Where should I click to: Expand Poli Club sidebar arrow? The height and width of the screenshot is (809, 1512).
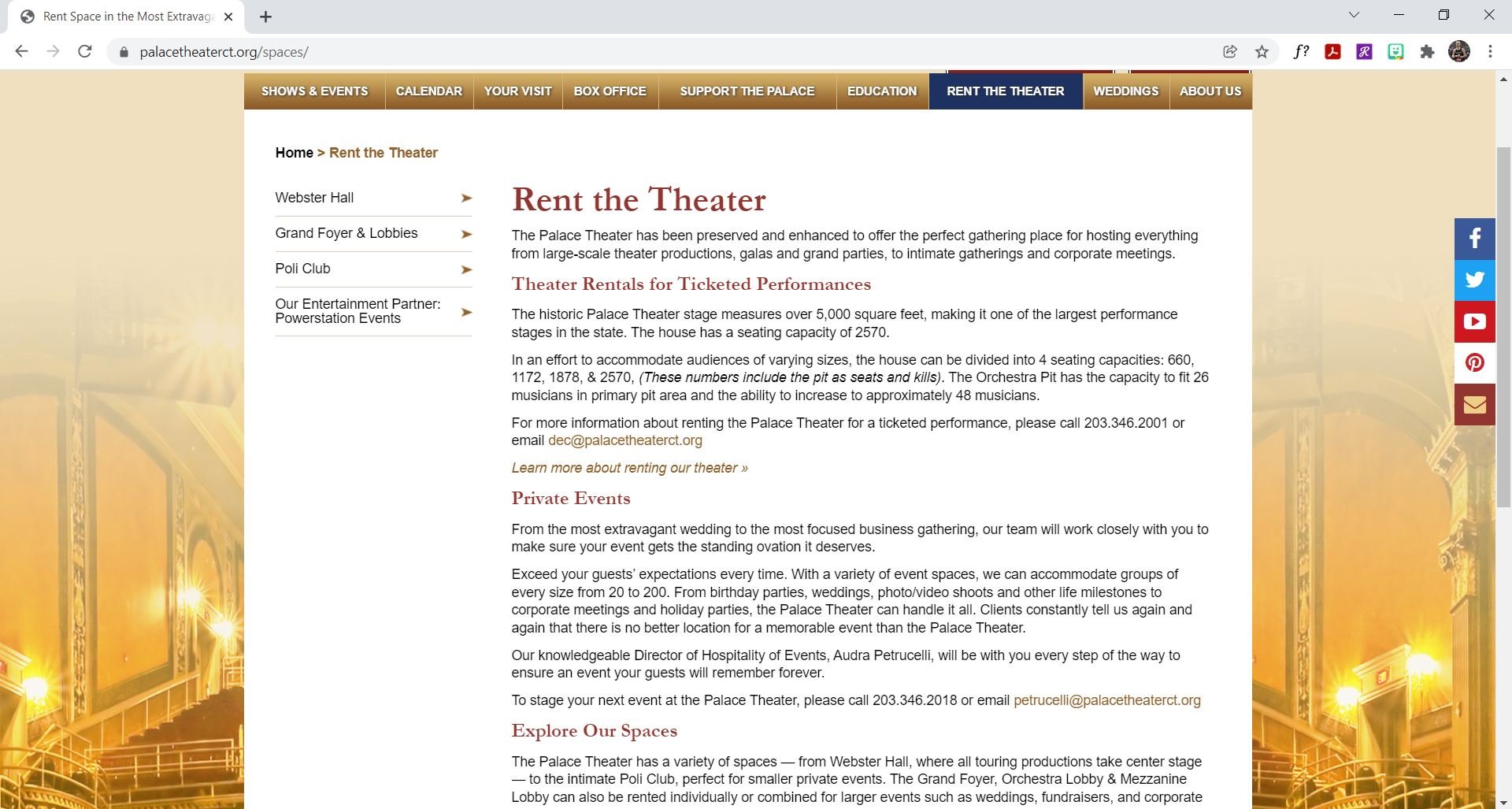pyautogui.click(x=466, y=269)
